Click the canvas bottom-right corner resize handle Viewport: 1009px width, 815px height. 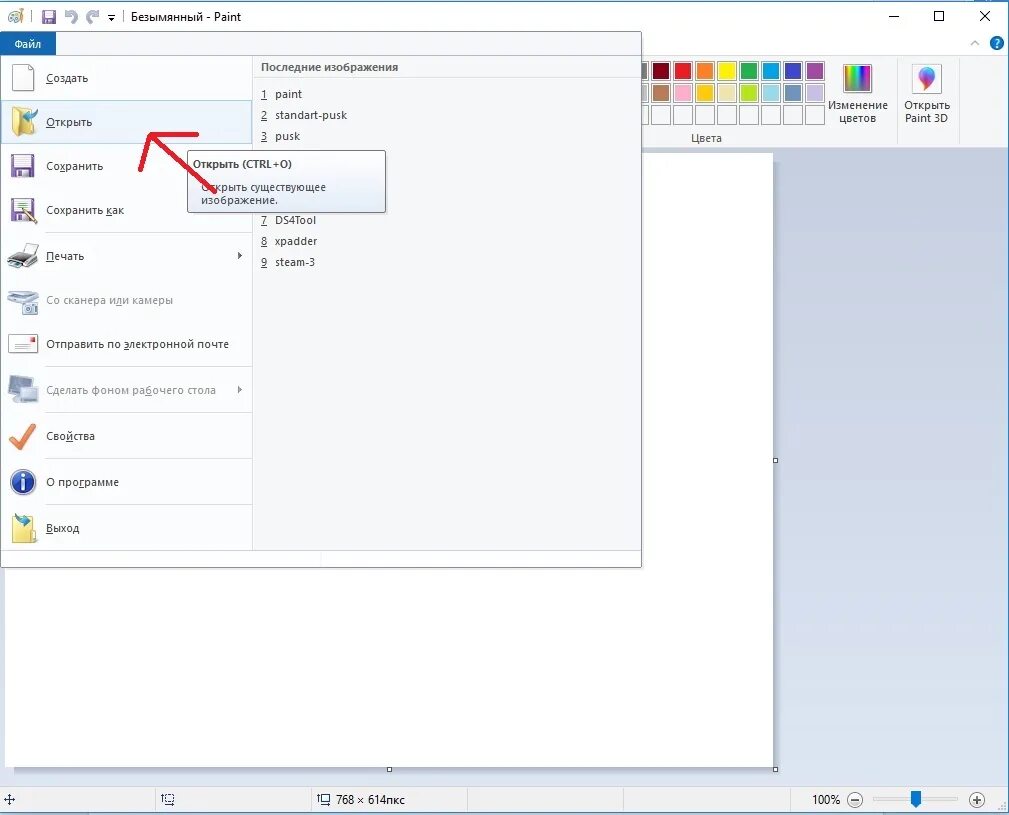point(775,769)
